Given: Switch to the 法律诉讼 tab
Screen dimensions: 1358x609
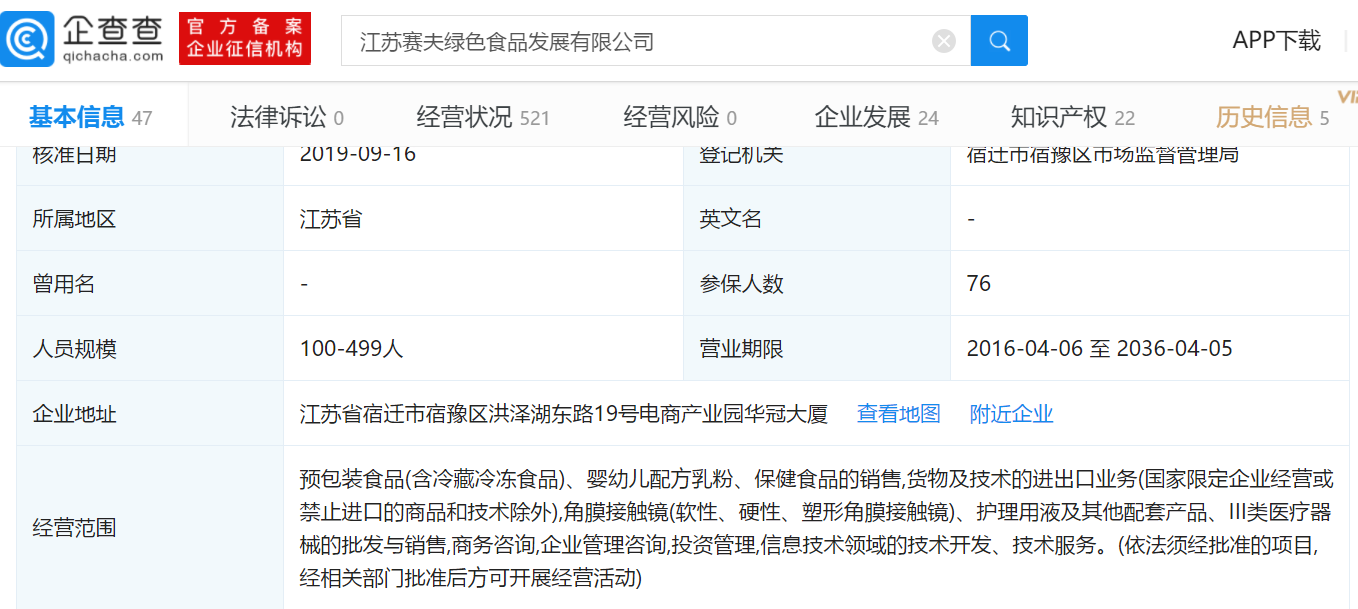Looking at the screenshot, I should click(287, 117).
